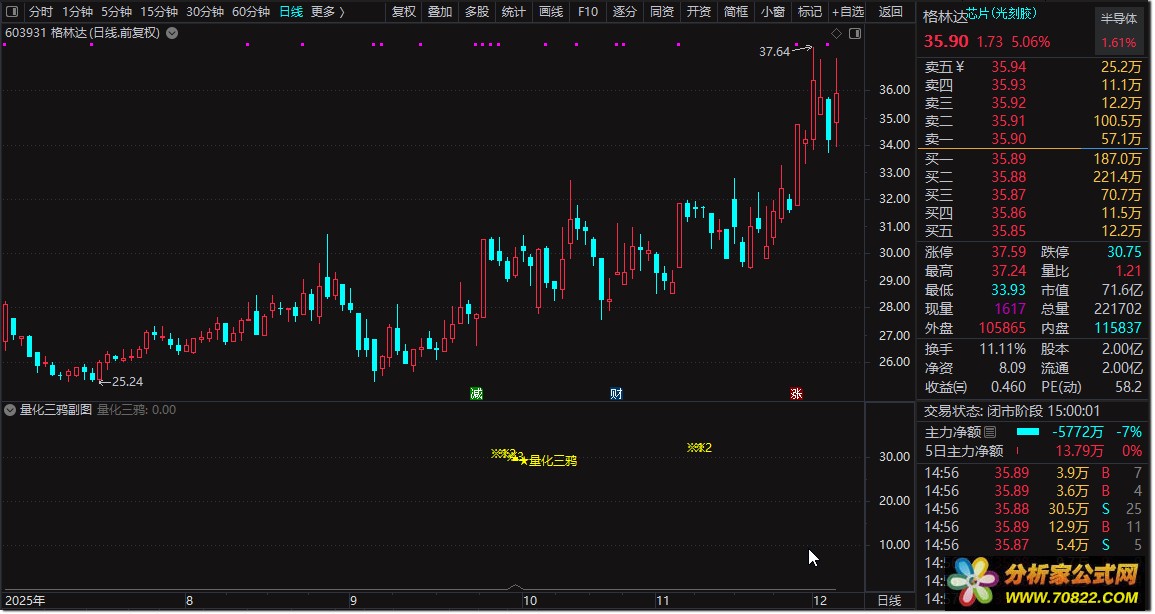Viewport: 1155px width, 614px height.
Task: Toggle the left sidebar panel icon
Action: 12,11
